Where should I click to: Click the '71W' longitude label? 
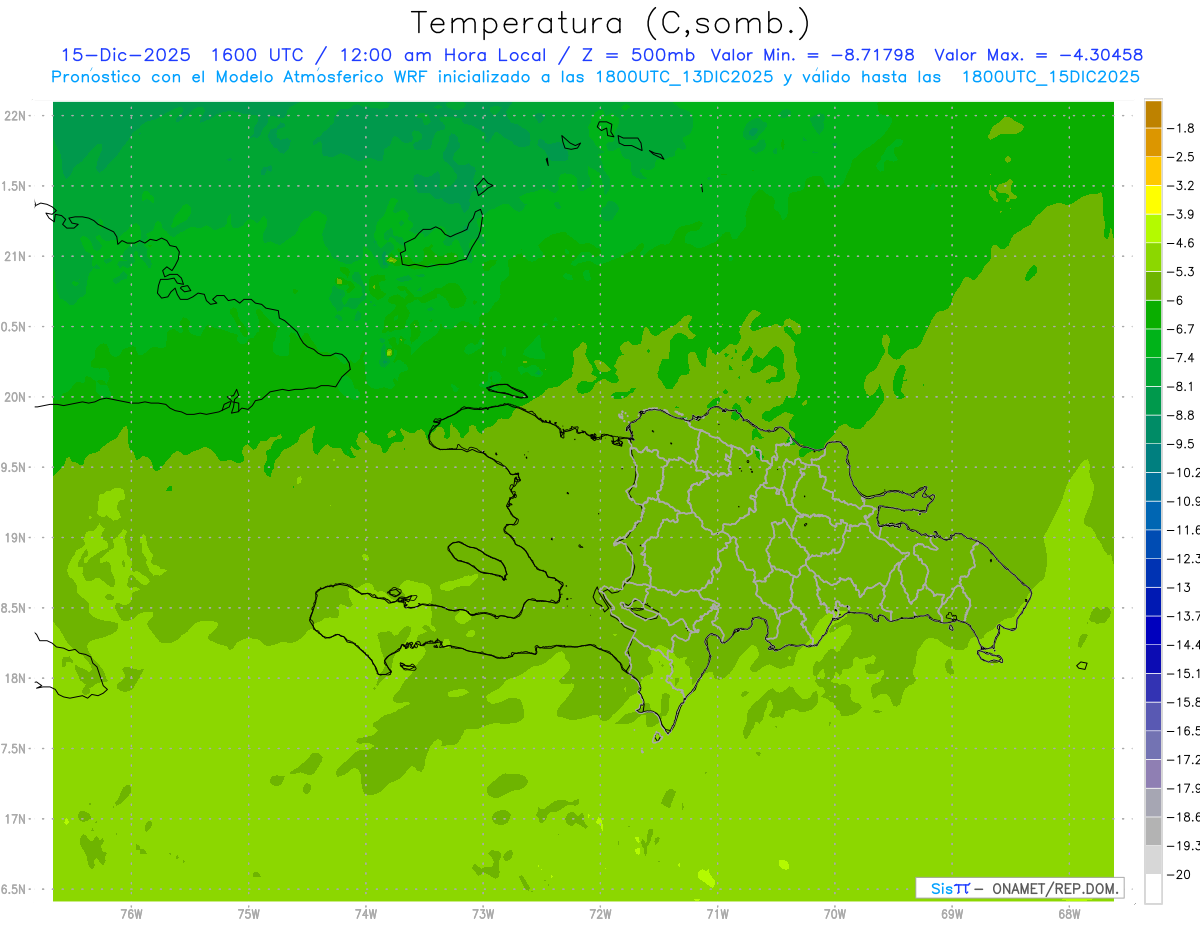point(717,914)
